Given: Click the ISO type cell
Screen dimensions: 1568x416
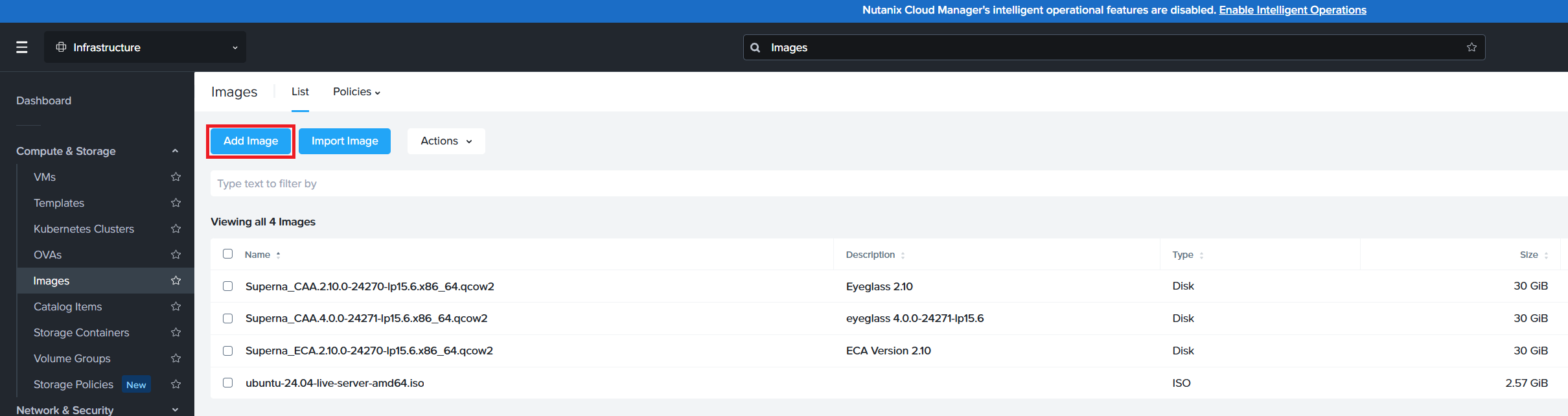Looking at the screenshot, I should 1181,383.
